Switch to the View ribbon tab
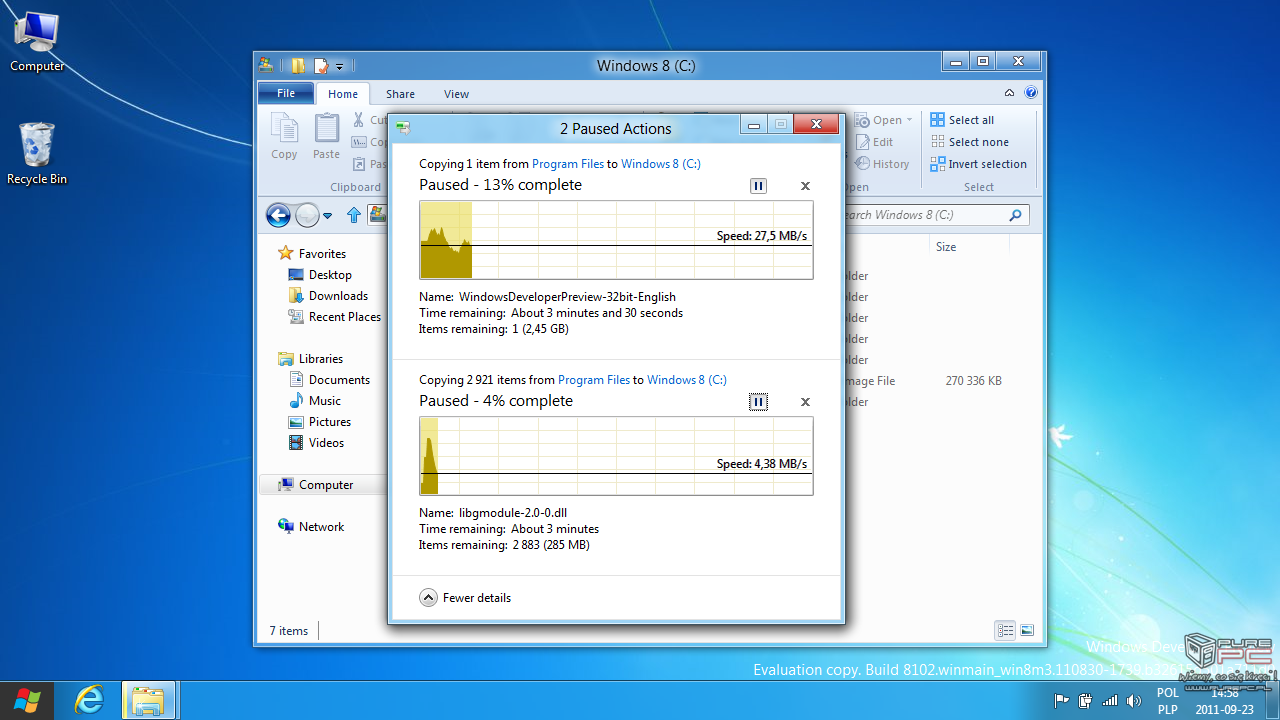 point(456,94)
